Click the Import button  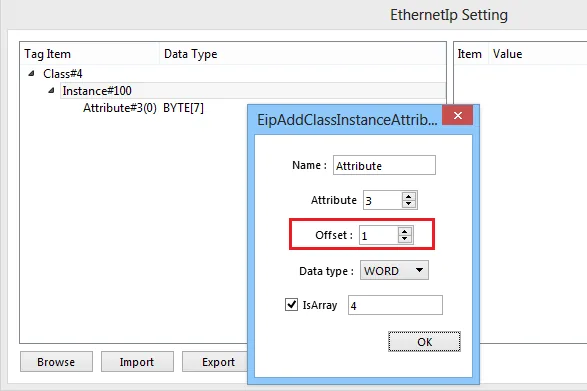[x=137, y=362]
